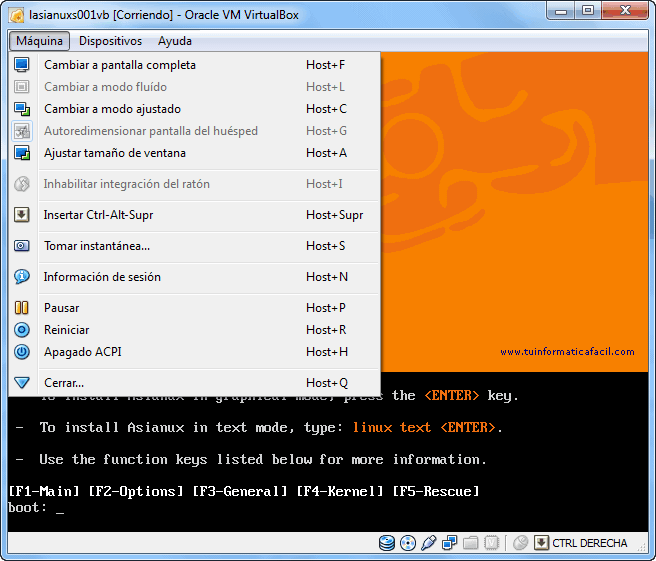
Task: Click the Host+F shortcut label
Action: pyautogui.click(x=325, y=65)
